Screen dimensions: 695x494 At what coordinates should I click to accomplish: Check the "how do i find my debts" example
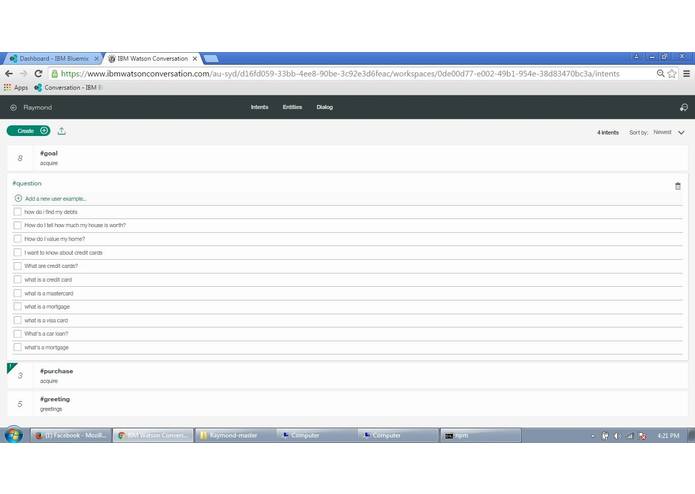tap(17, 212)
